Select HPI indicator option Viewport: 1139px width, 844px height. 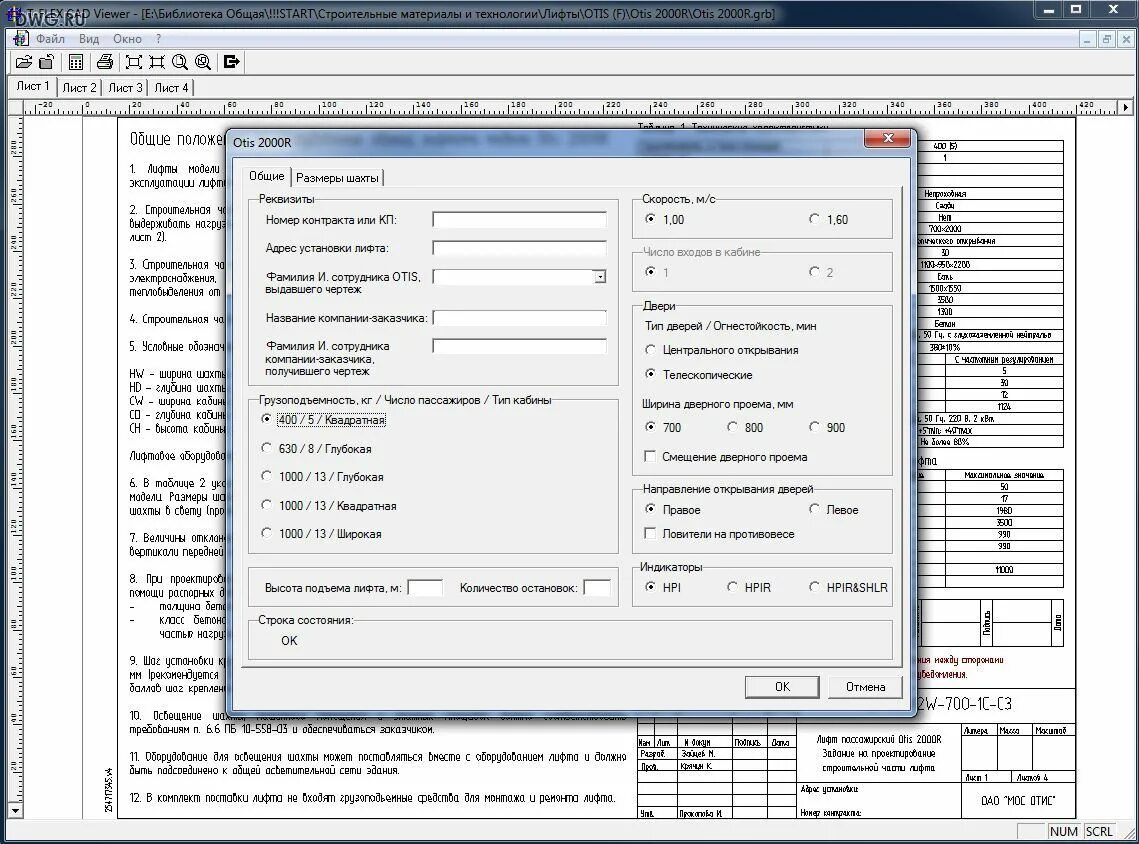[663, 588]
